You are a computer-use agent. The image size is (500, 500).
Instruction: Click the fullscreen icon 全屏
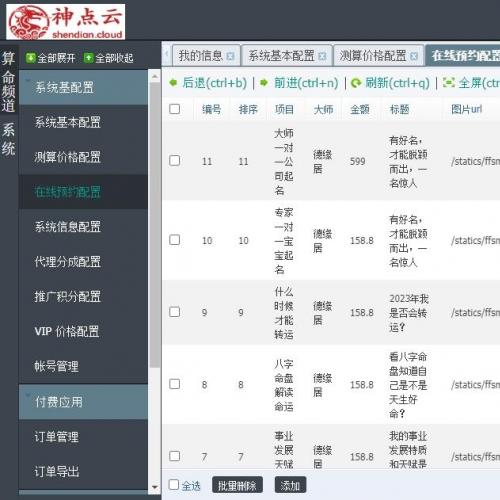449,82
